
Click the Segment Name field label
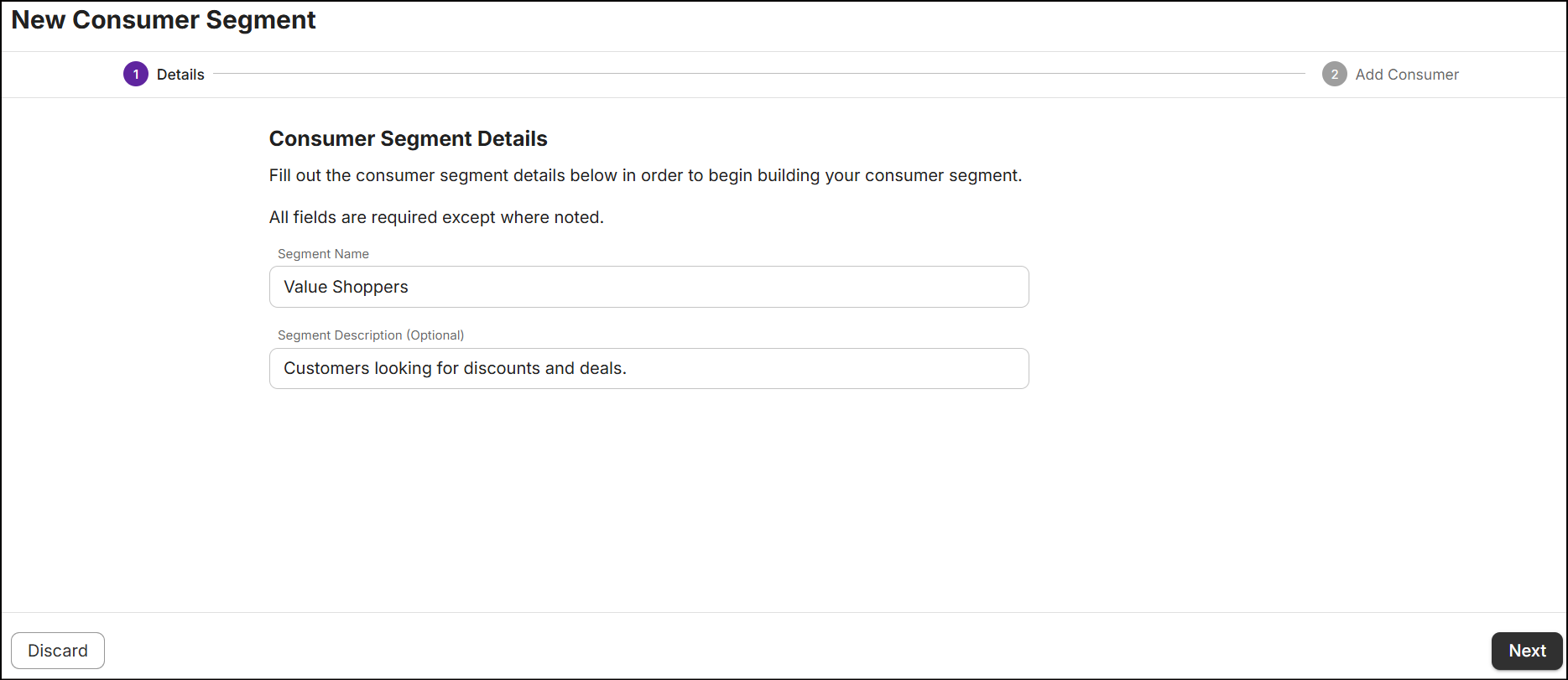pyautogui.click(x=323, y=254)
